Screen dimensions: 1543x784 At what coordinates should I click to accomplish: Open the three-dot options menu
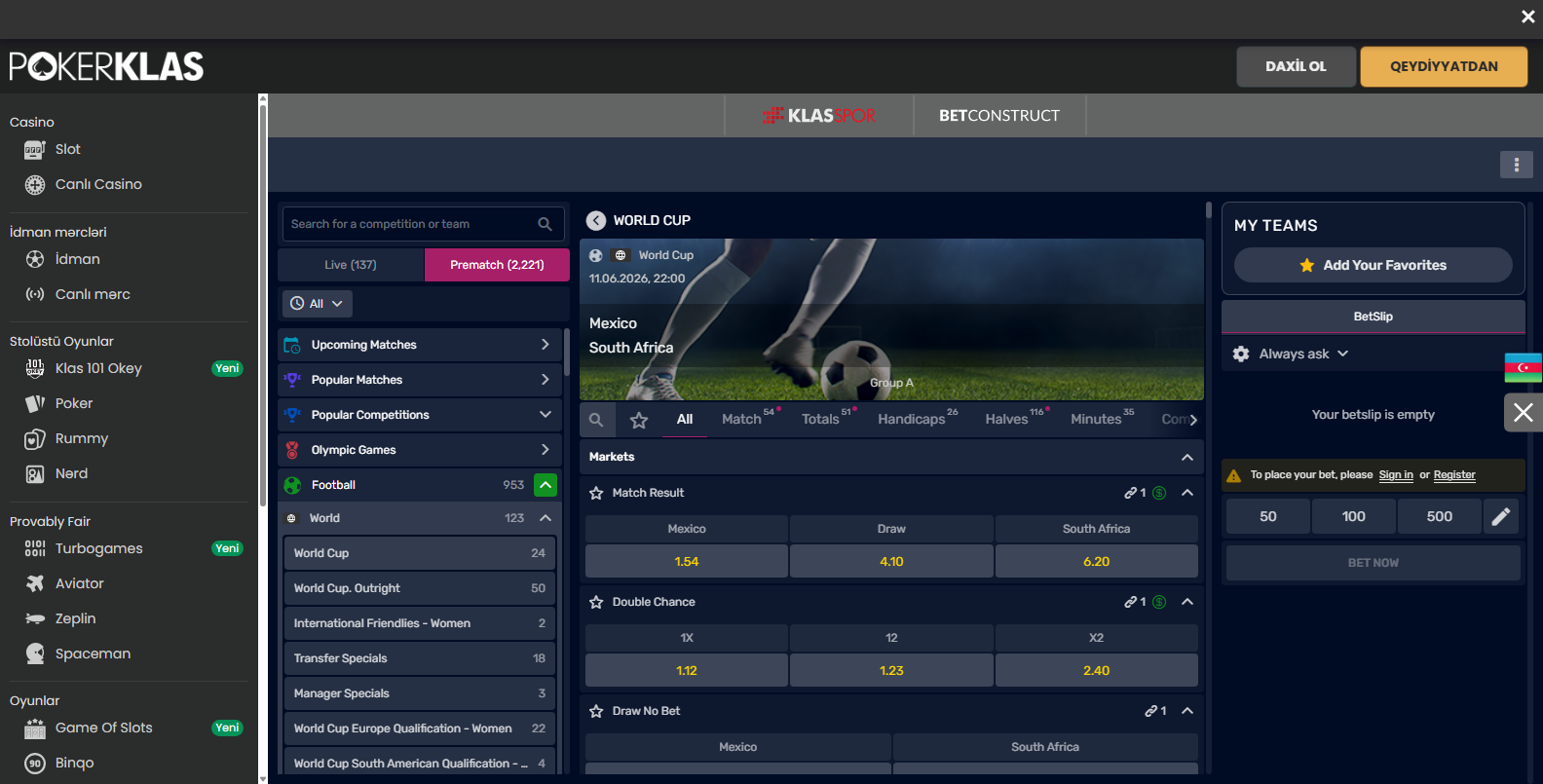click(x=1516, y=165)
